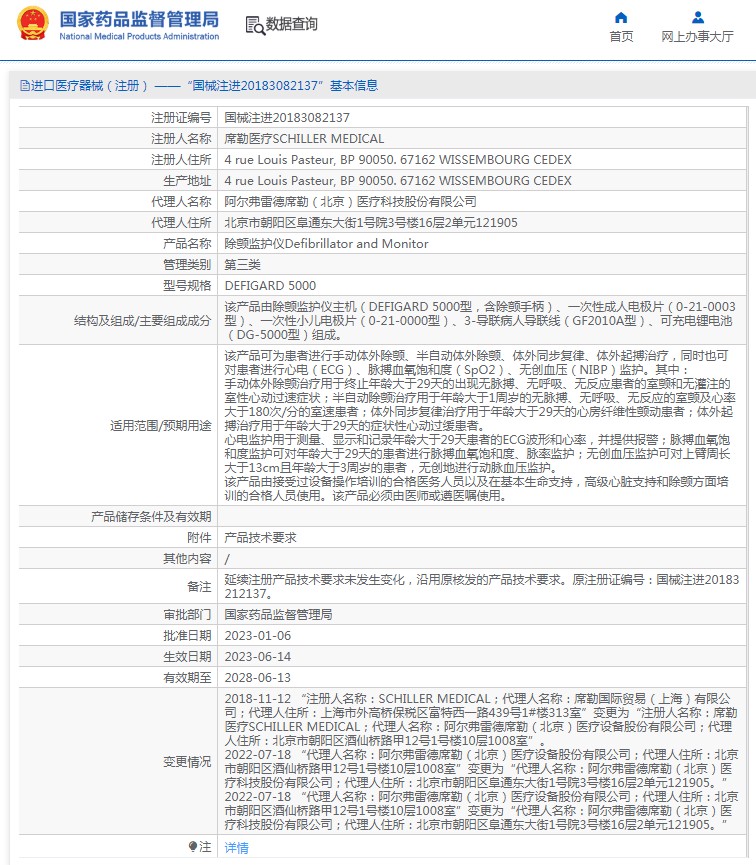The width and height of the screenshot is (756, 865).
Task: Click the 注册人名称 row label
Action: pyautogui.click(x=181, y=138)
